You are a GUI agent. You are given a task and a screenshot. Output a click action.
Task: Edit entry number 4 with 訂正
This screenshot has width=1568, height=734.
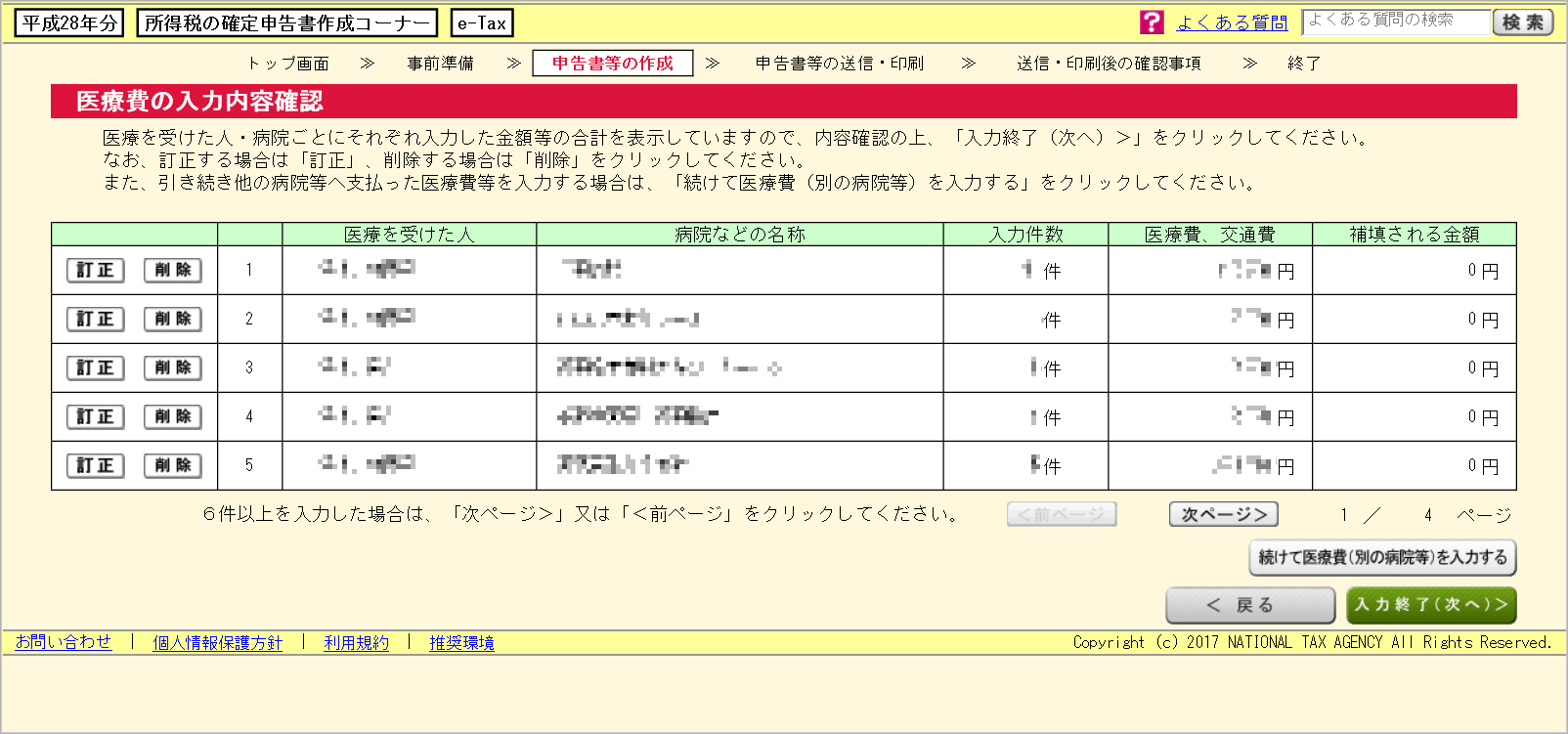click(95, 417)
